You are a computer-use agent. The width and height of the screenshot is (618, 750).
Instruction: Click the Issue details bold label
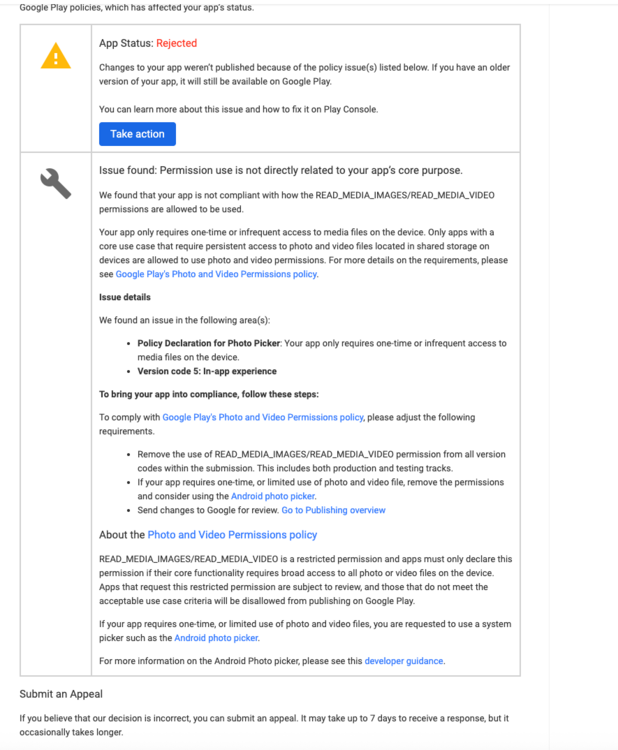tap(125, 297)
